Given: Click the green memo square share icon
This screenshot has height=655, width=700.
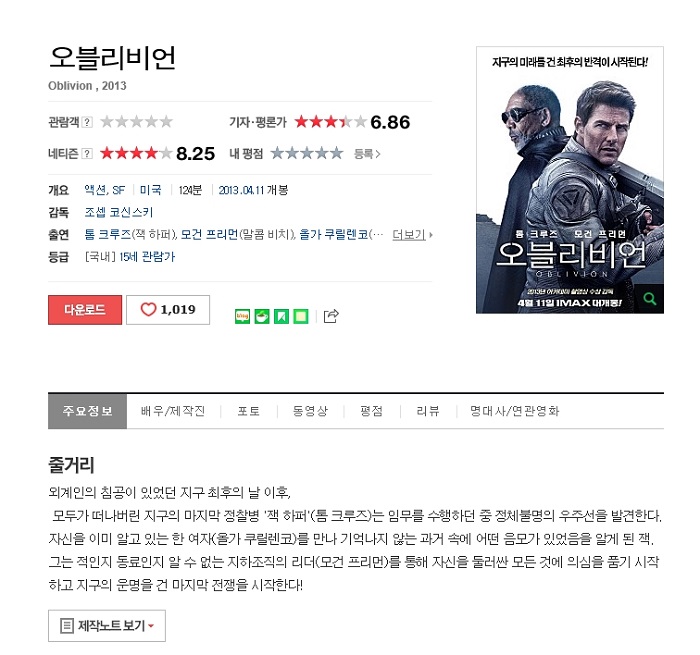Looking at the screenshot, I should 301,316.
